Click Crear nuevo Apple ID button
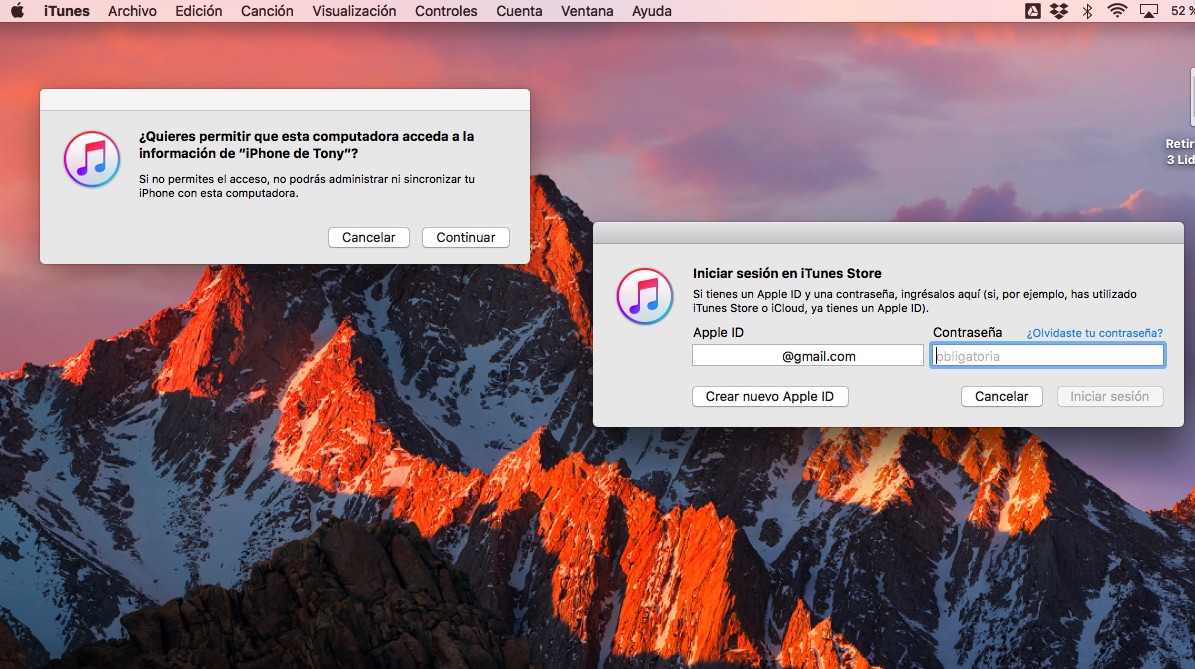The image size is (1195, 669). click(769, 397)
